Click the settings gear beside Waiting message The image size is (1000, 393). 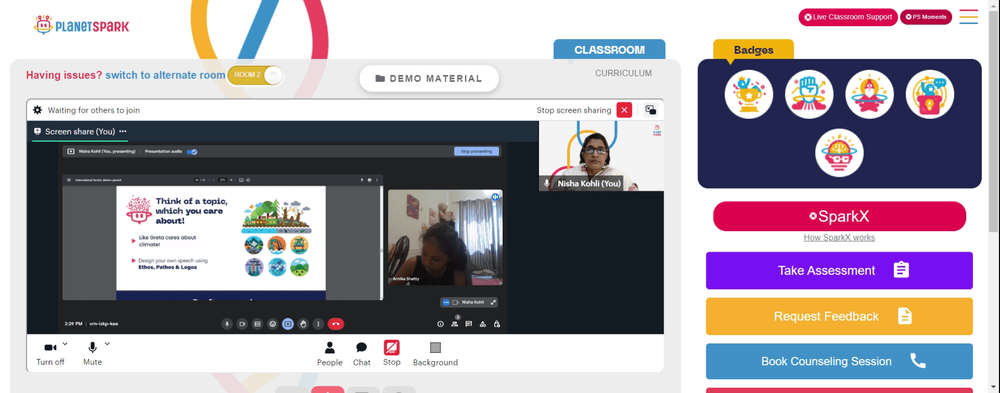coord(37,110)
